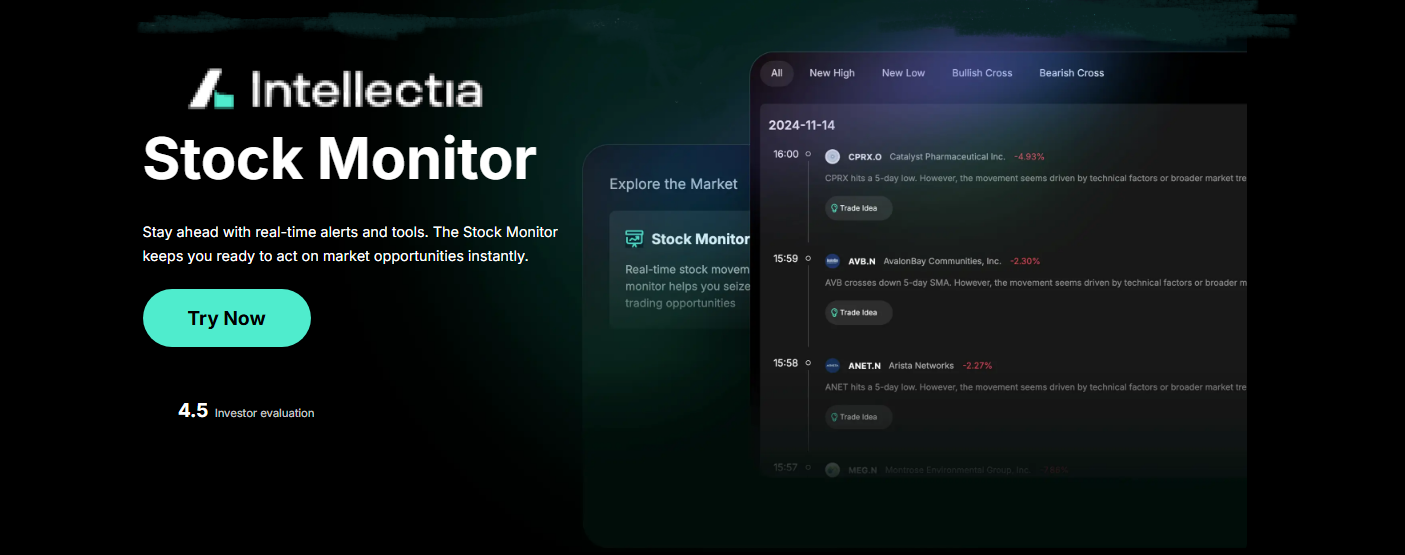Click the -2.30% change value
The width and height of the screenshot is (1405, 555).
point(1025,261)
